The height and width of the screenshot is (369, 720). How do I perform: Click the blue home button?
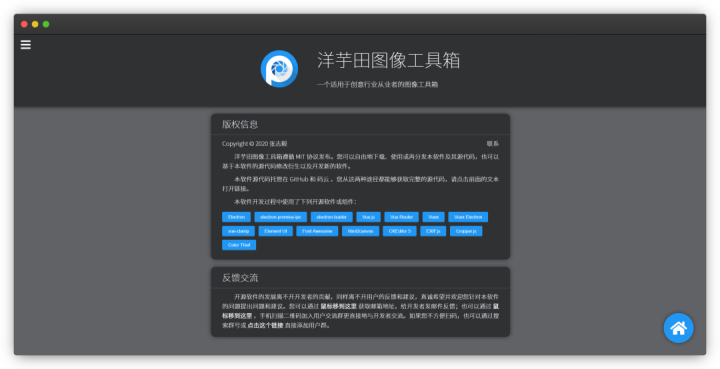(678, 328)
